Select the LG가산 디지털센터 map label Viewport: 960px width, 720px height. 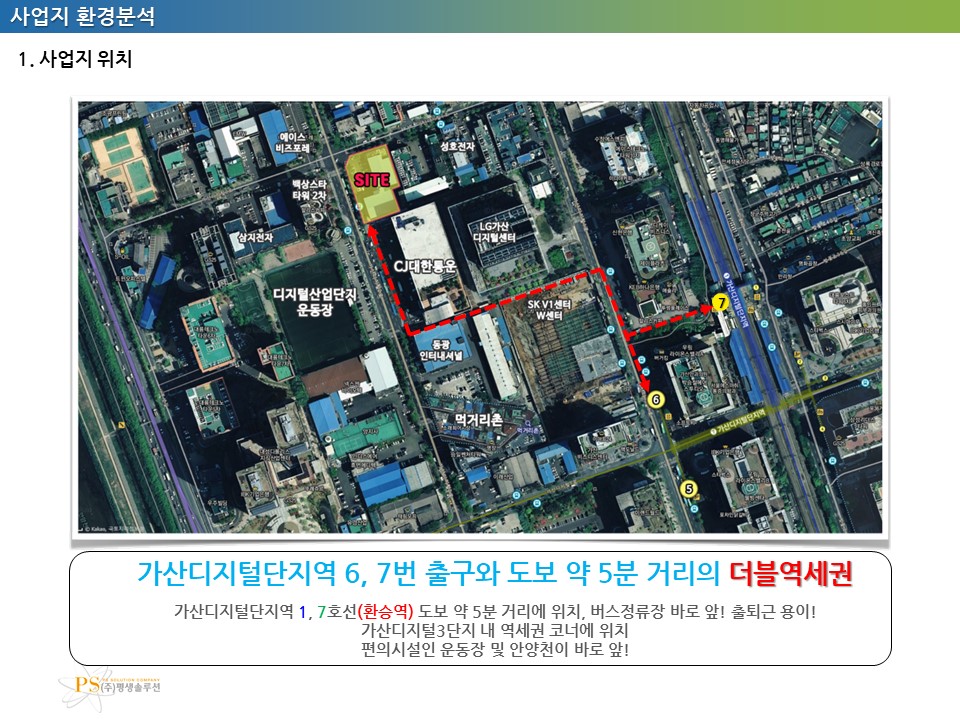tap(494, 231)
